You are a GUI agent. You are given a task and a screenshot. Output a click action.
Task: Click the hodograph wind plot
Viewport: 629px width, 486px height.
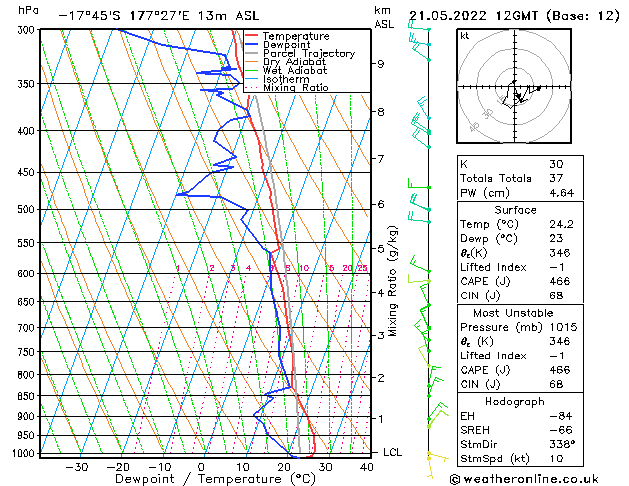(x=514, y=86)
